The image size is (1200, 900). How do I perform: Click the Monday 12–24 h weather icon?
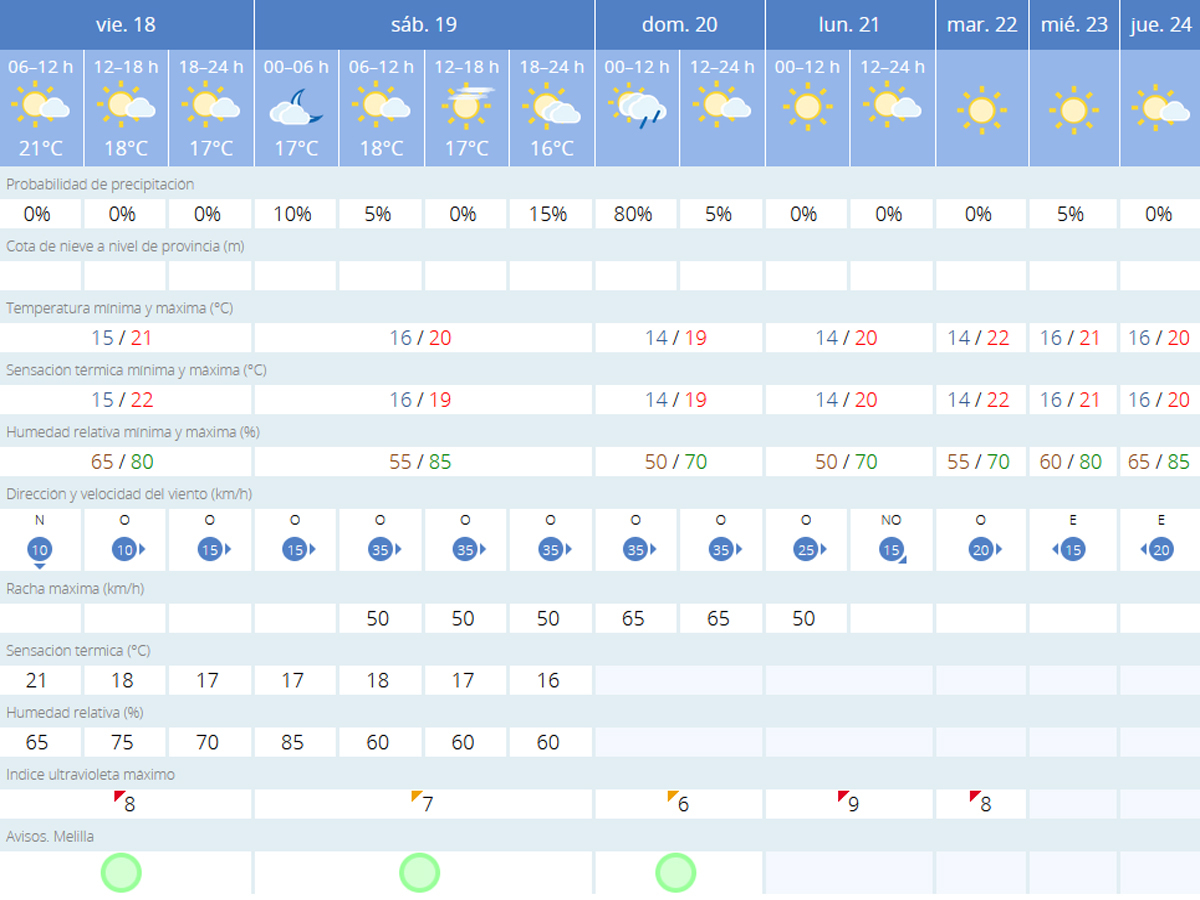pos(892,105)
